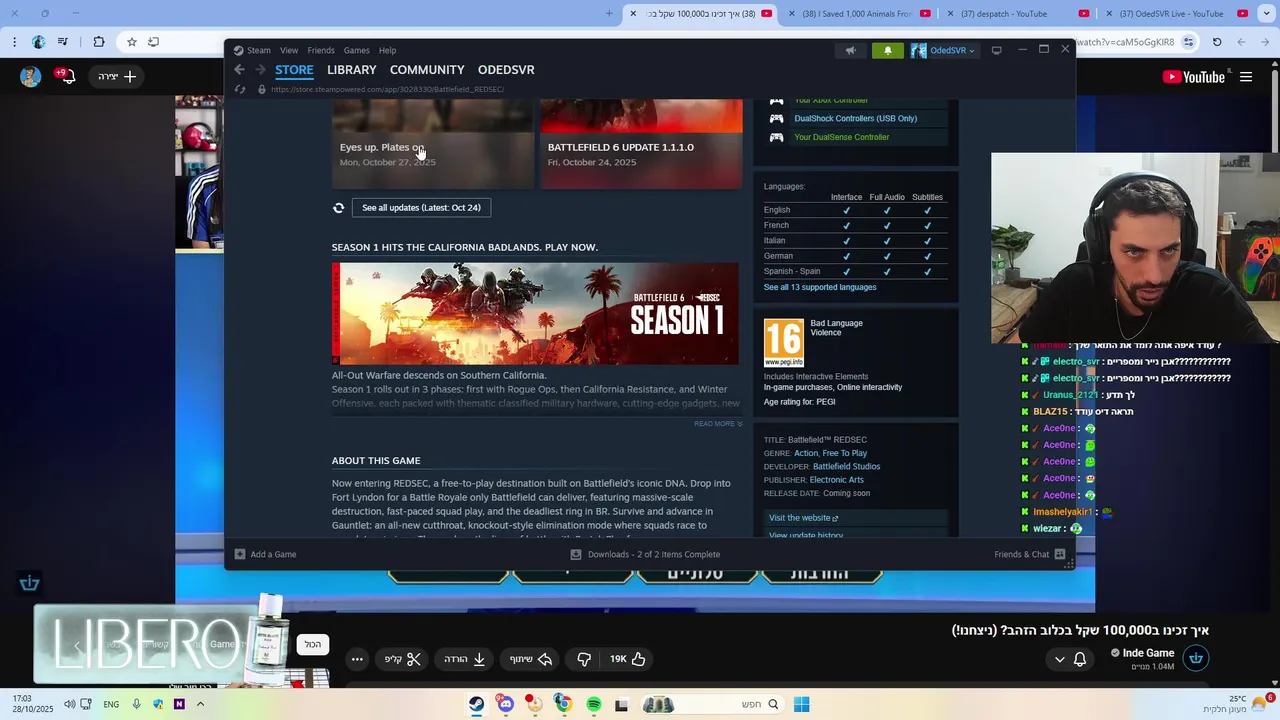
Task: Click the YouTube clip scissors button
Action: (403, 659)
